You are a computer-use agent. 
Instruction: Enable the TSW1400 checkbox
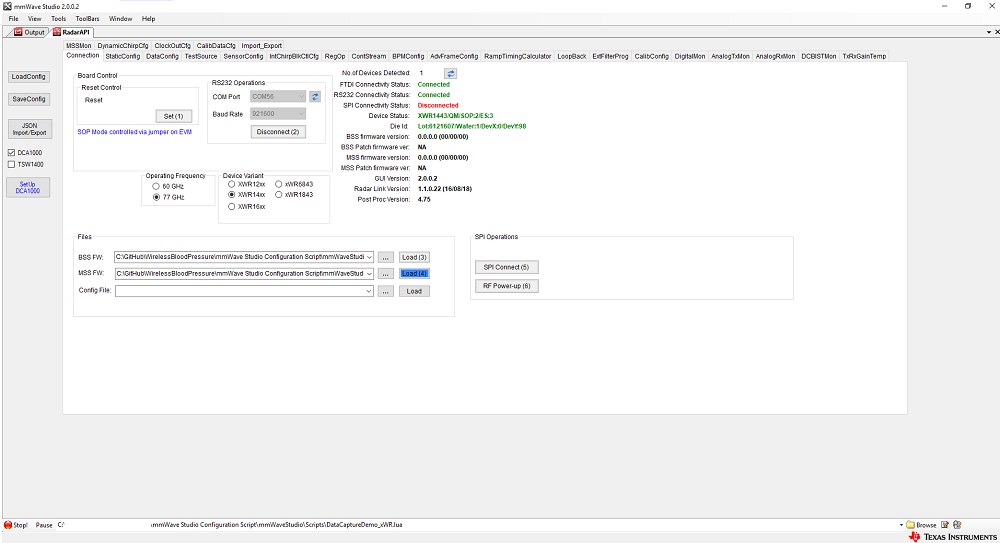(11, 165)
